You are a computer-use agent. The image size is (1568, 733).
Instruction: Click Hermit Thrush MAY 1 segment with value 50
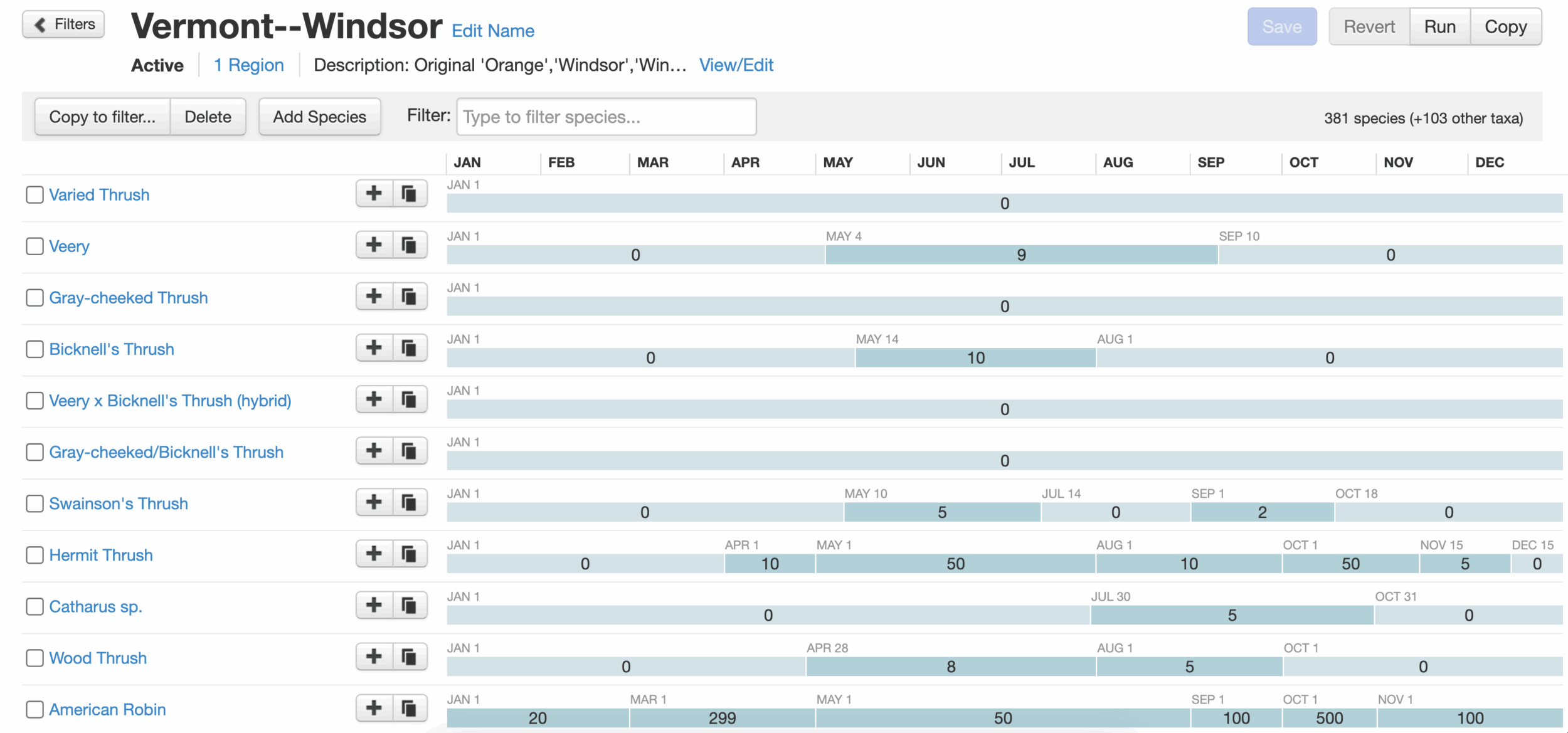955,564
